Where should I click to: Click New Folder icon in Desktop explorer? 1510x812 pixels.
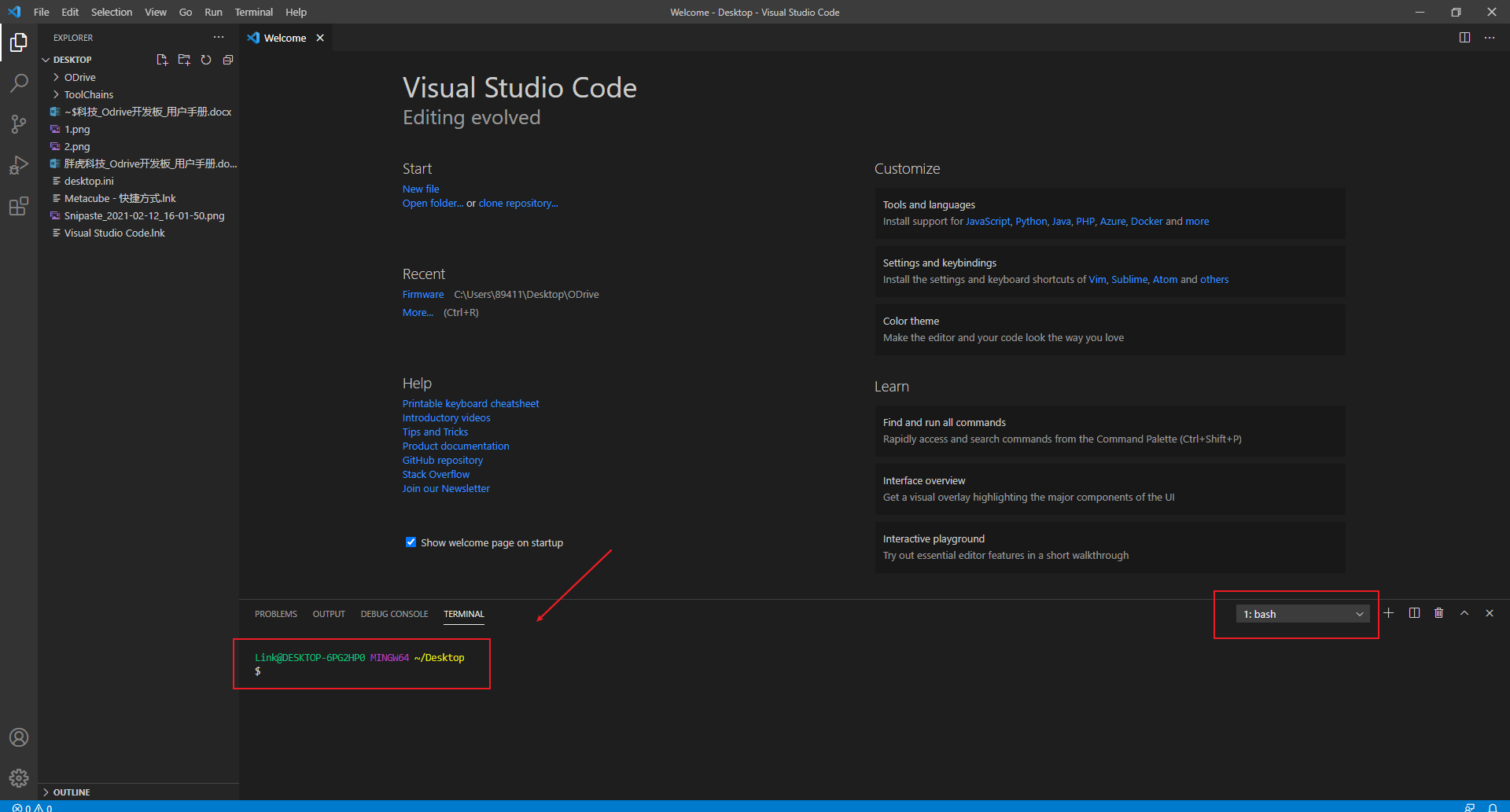click(184, 60)
